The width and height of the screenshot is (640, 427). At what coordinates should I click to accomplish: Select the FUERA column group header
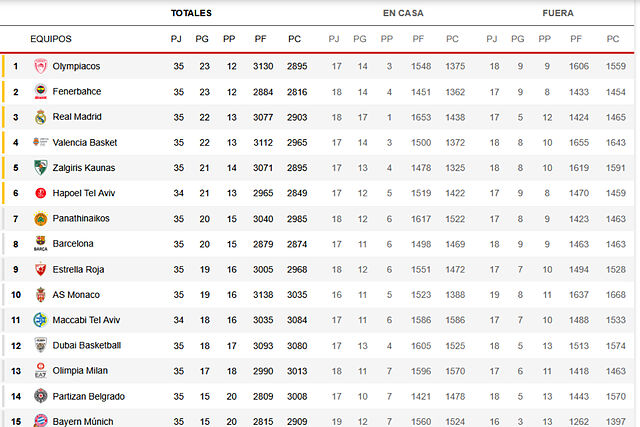click(558, 13)
